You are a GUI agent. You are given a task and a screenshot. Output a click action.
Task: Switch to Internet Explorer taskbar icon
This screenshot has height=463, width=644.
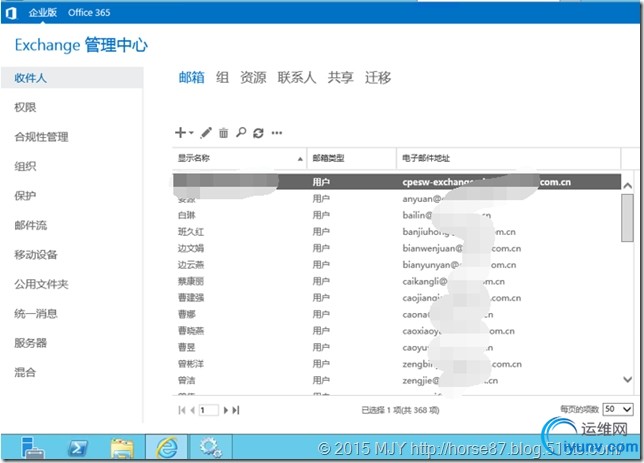click(167, 447)
